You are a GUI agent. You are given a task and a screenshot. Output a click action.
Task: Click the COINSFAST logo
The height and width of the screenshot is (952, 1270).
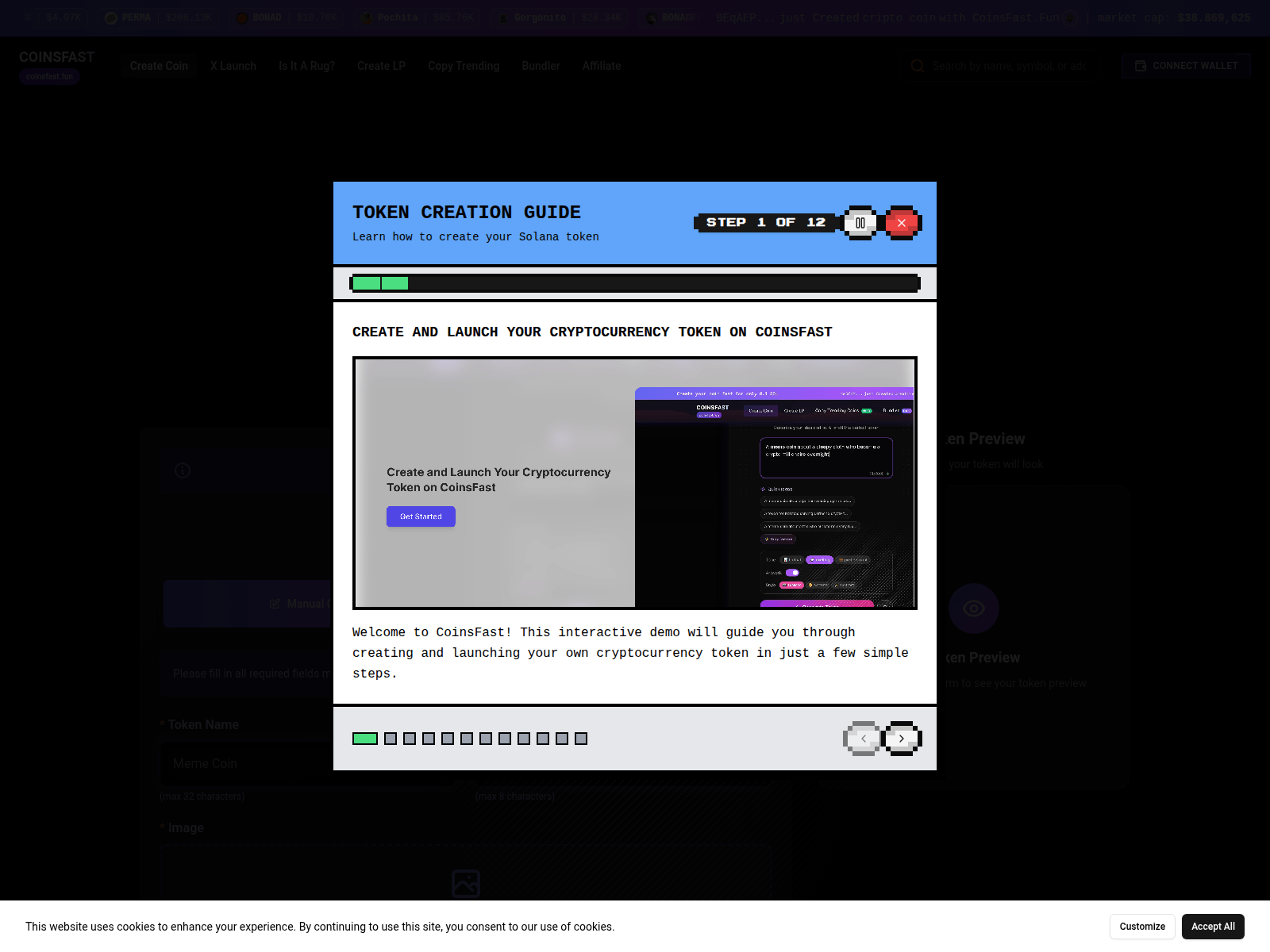(56, 57)
